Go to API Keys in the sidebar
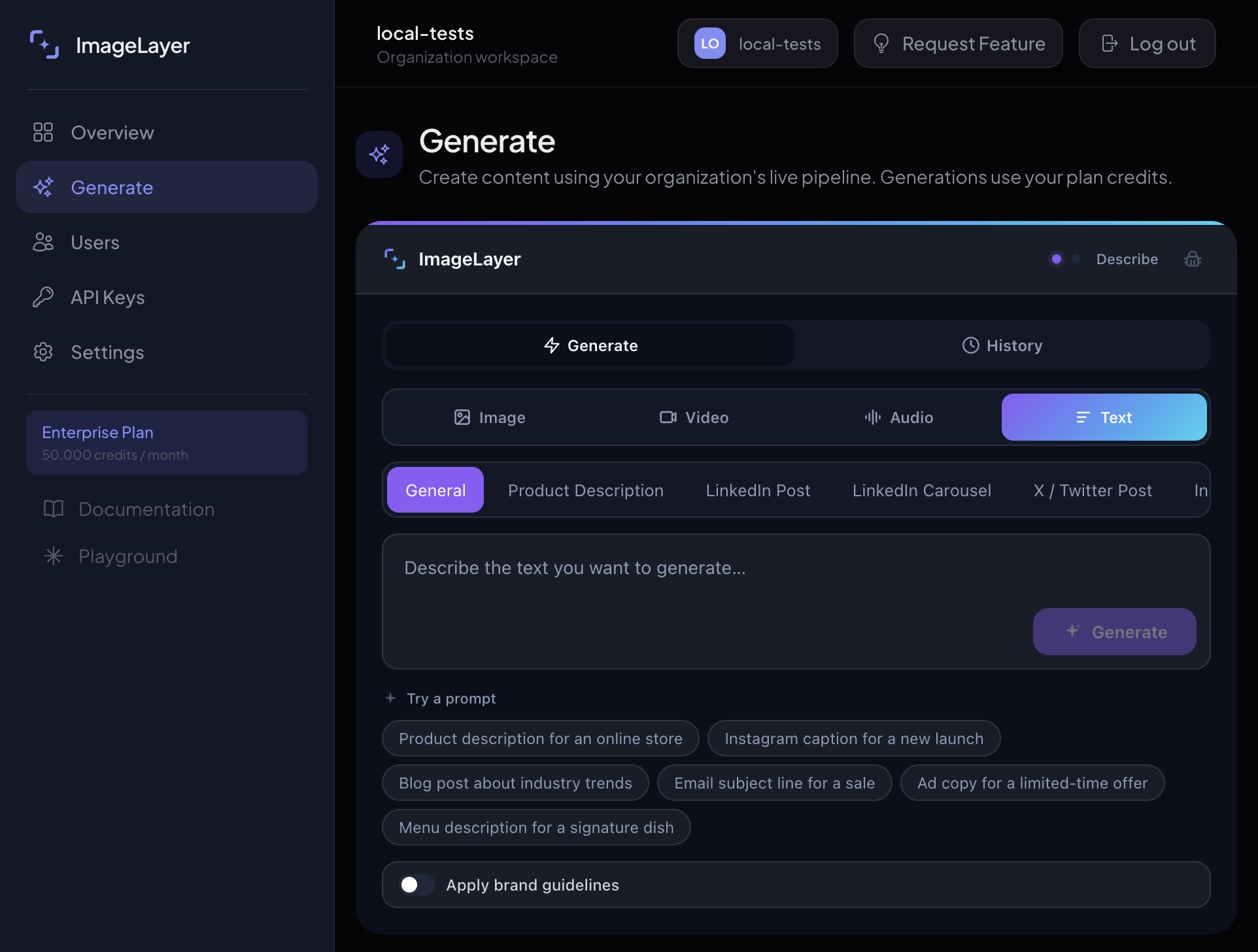Screen dimensions: 1258x952 167,297
